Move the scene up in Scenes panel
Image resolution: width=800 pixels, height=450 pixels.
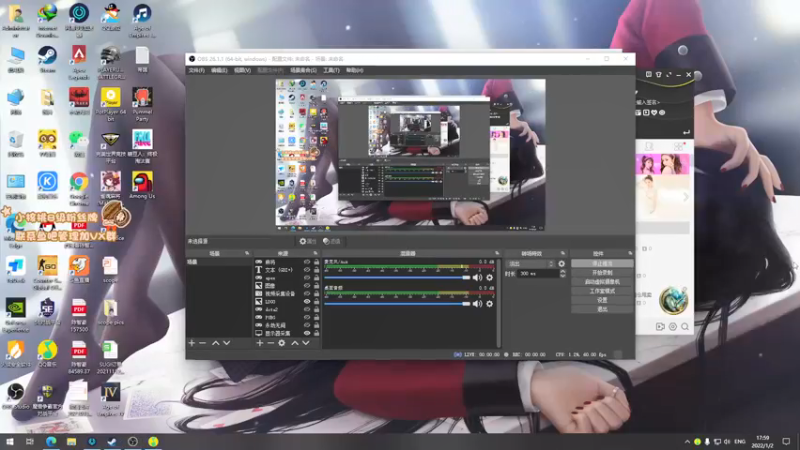tap(216, 343)
